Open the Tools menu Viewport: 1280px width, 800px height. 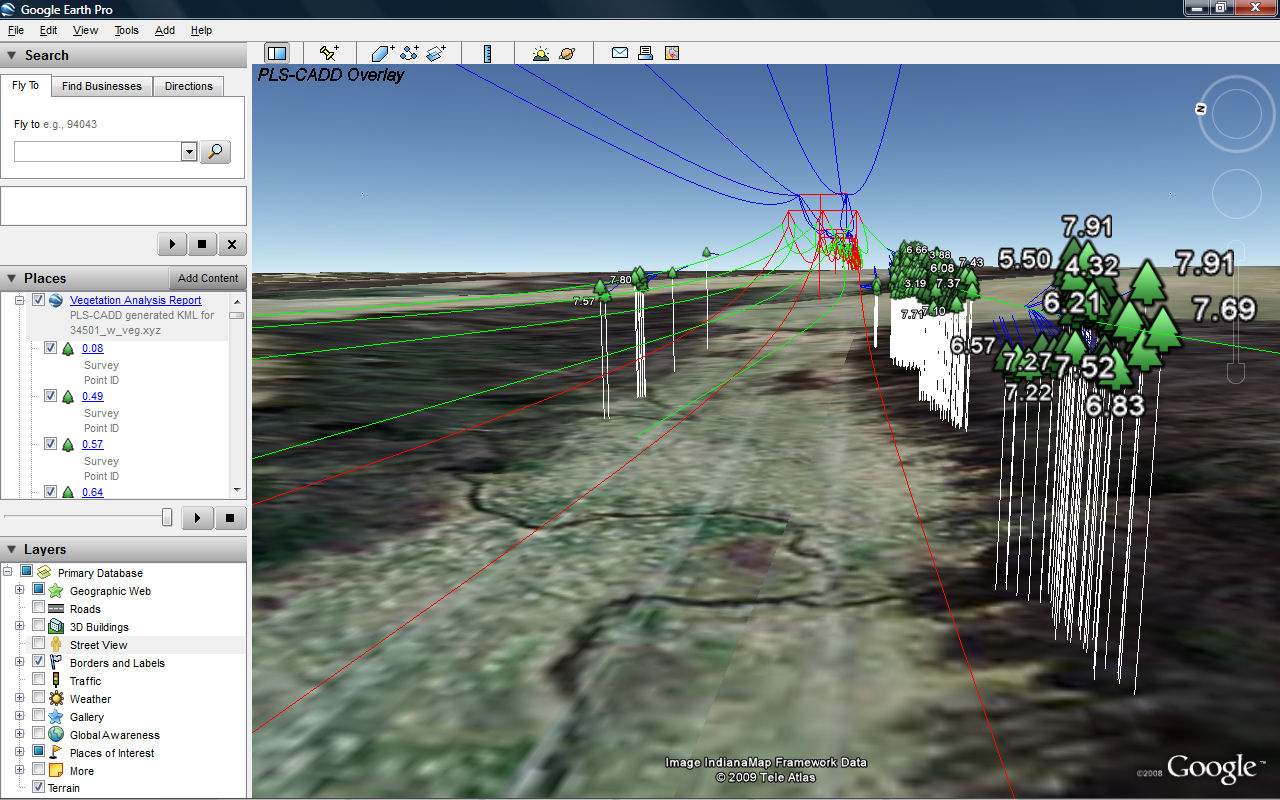[126, 30]
